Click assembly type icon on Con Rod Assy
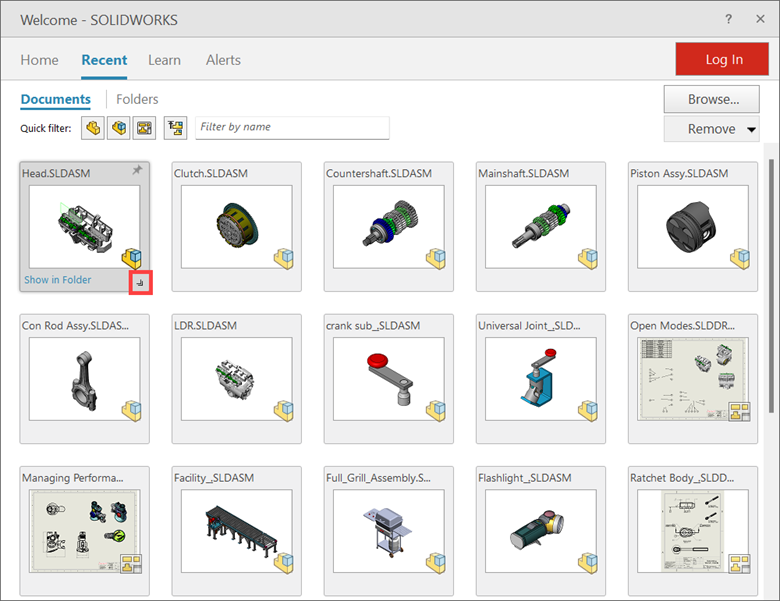The width and height of the screenshot is (780, 601). [x=132, y=411]
